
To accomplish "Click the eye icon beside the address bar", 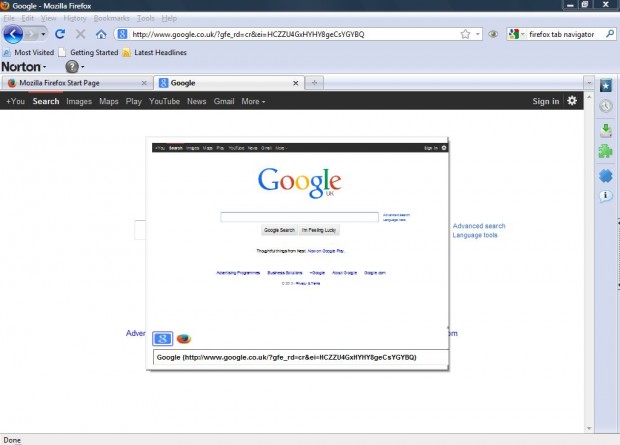I will [493, 34].
